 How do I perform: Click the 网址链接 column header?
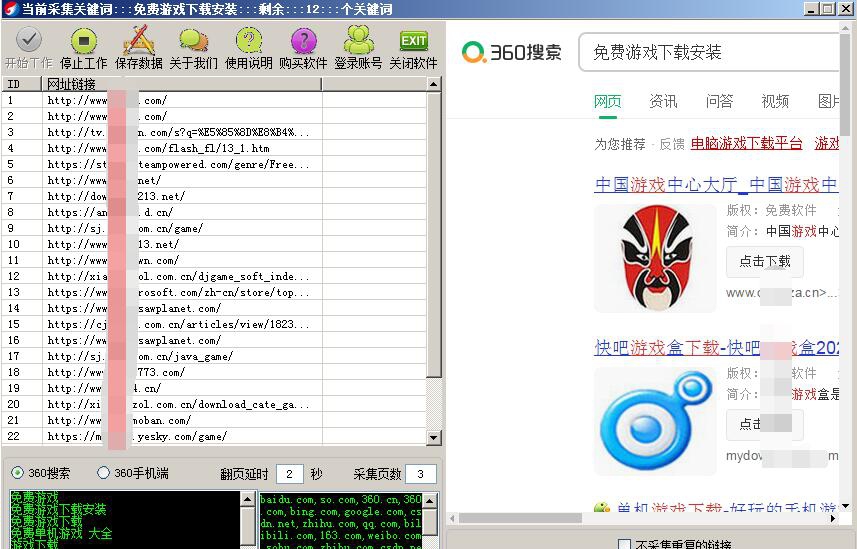(181, 84)
